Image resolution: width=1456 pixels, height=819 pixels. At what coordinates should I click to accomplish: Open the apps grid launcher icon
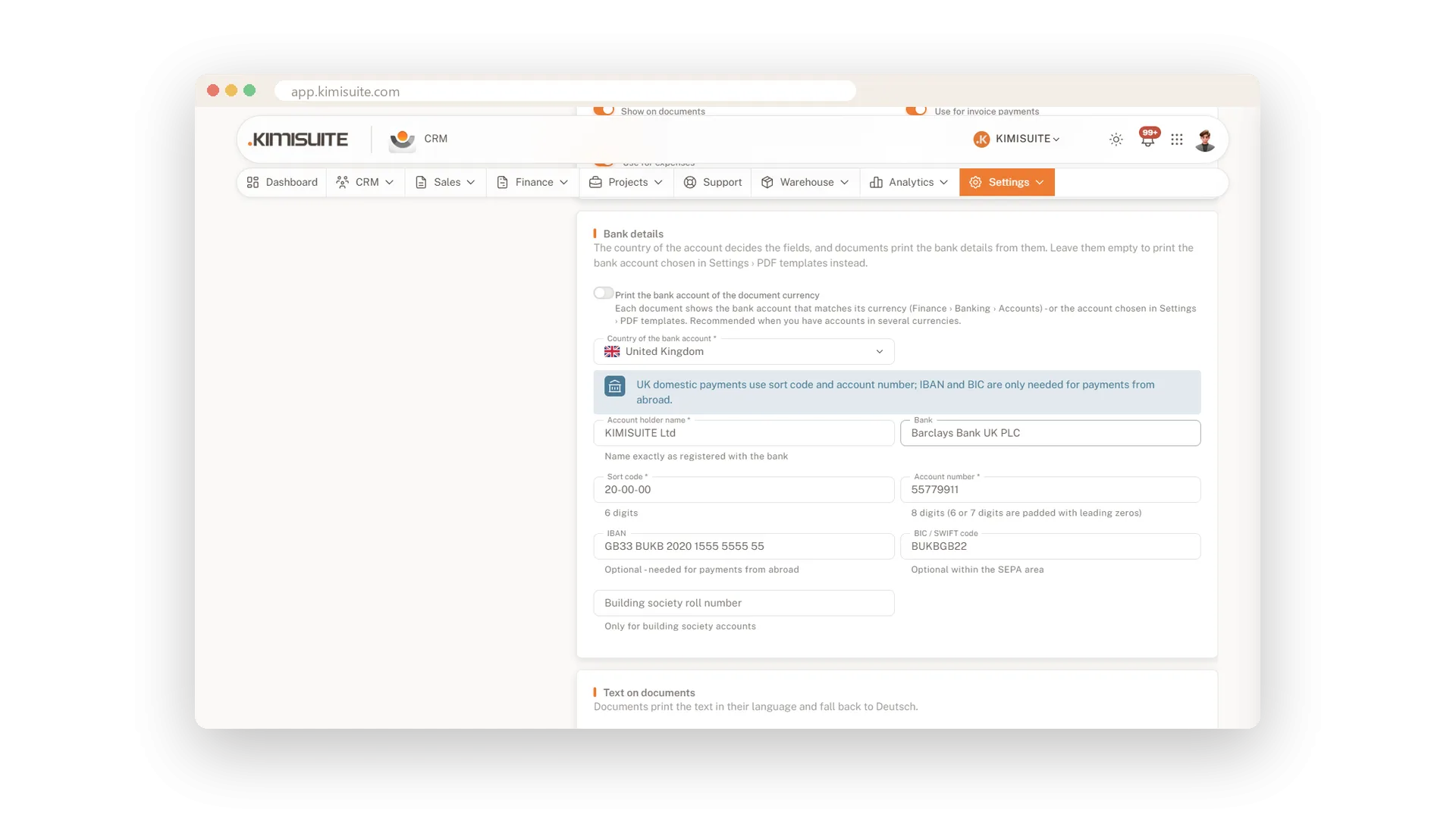[x=1176, y=140]
